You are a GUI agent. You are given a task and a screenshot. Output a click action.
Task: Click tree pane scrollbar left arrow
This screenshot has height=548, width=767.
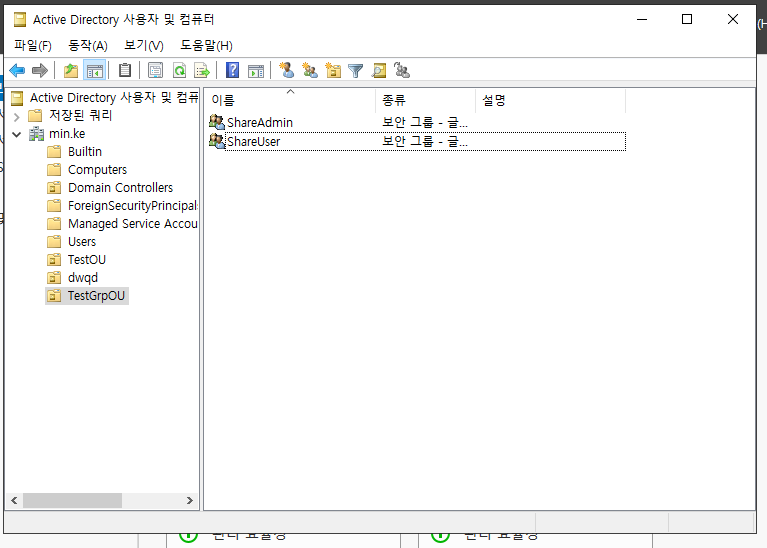14,501
